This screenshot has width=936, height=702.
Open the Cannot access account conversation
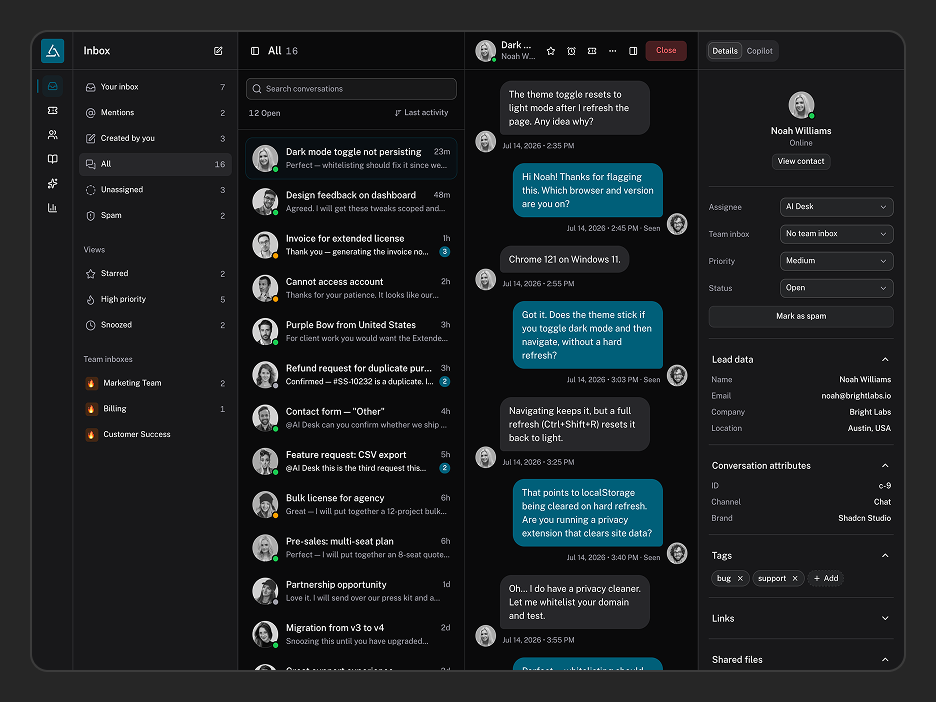pos(351,288)
